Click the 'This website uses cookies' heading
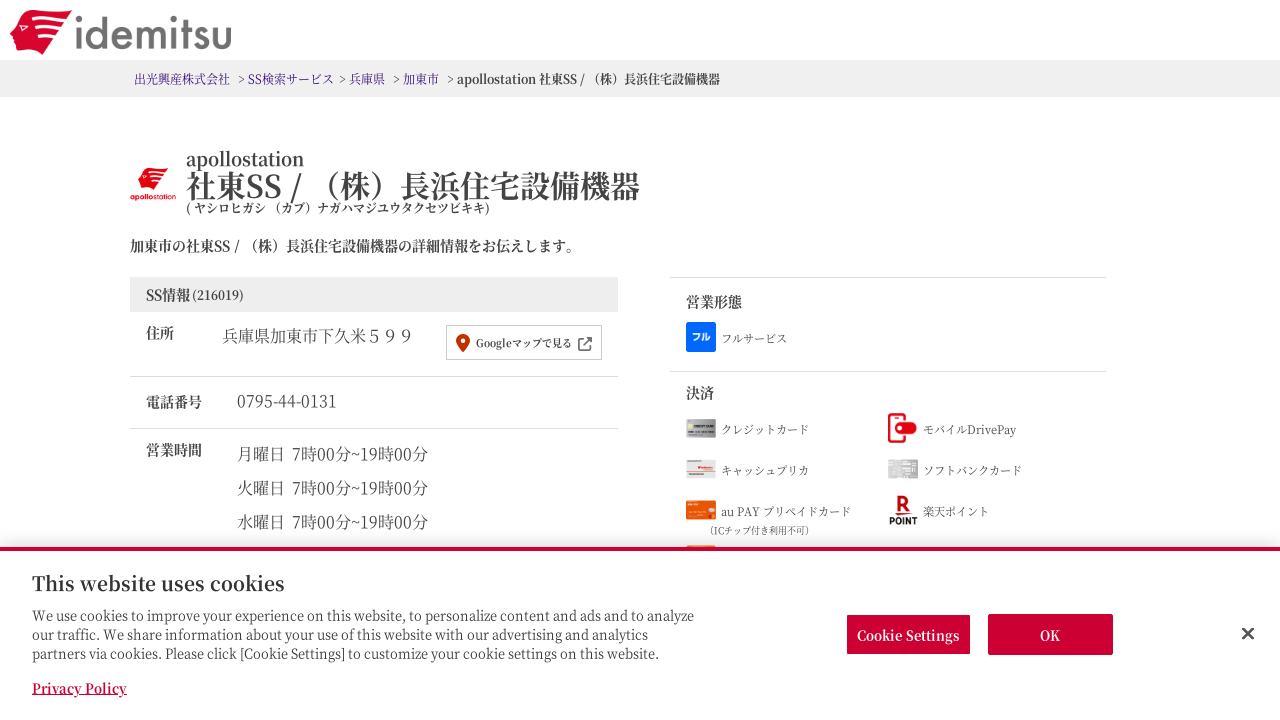The height and width of the screenshot is (720, 1280). [158, 584]
